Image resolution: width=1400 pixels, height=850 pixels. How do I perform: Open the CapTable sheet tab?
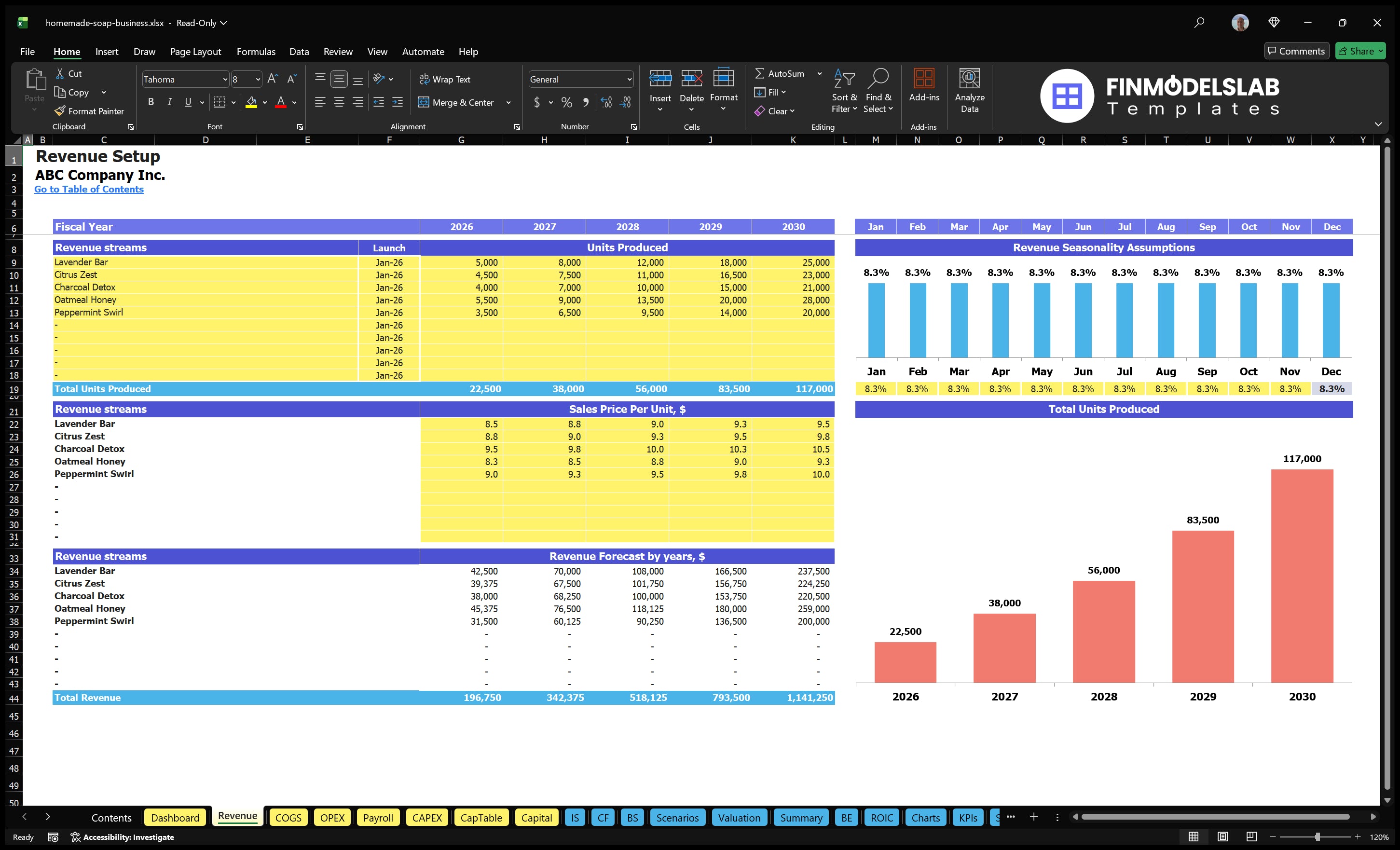480,817
